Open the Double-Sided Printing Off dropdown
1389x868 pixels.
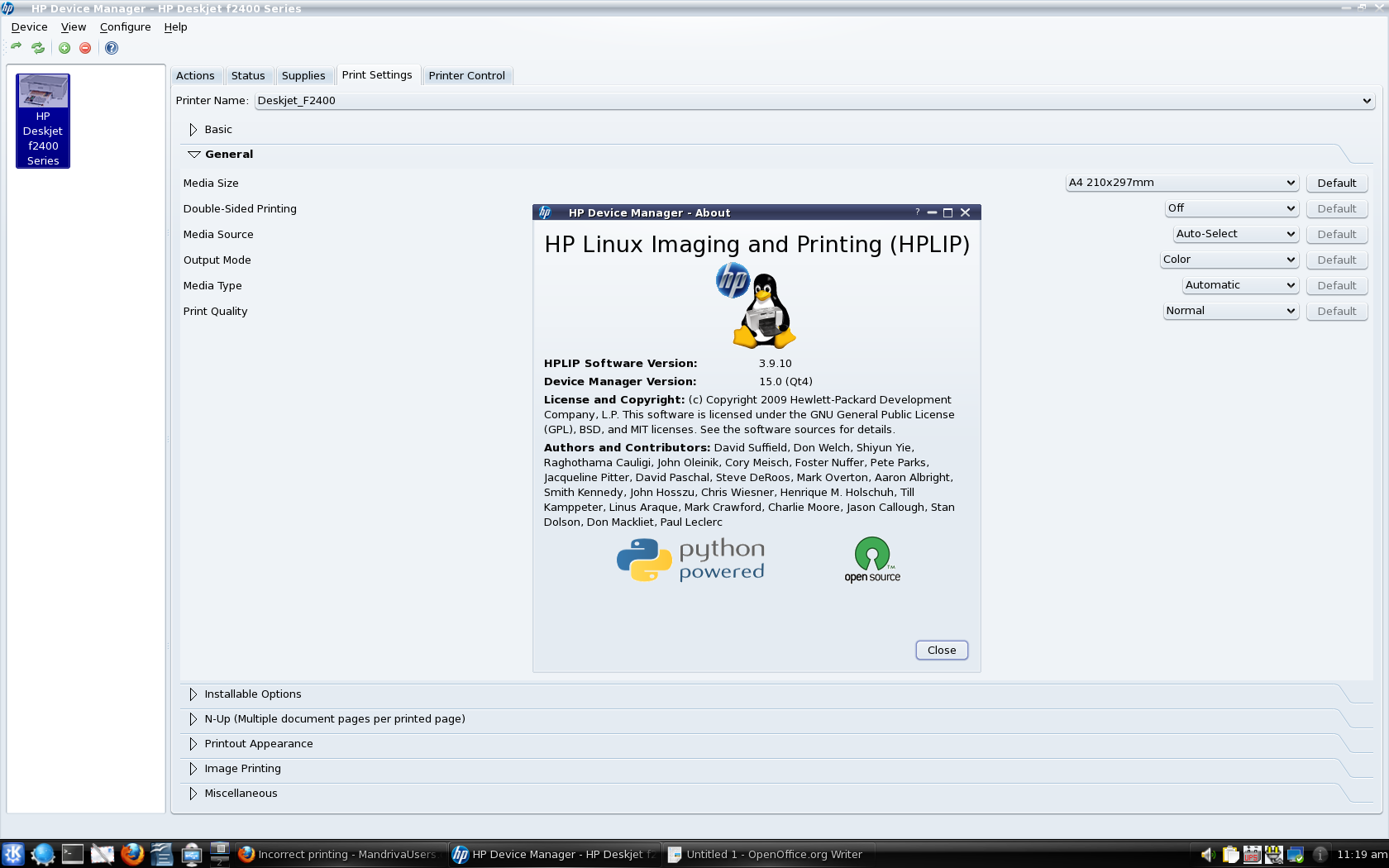pyautogui.click(x=1232, y=208)
